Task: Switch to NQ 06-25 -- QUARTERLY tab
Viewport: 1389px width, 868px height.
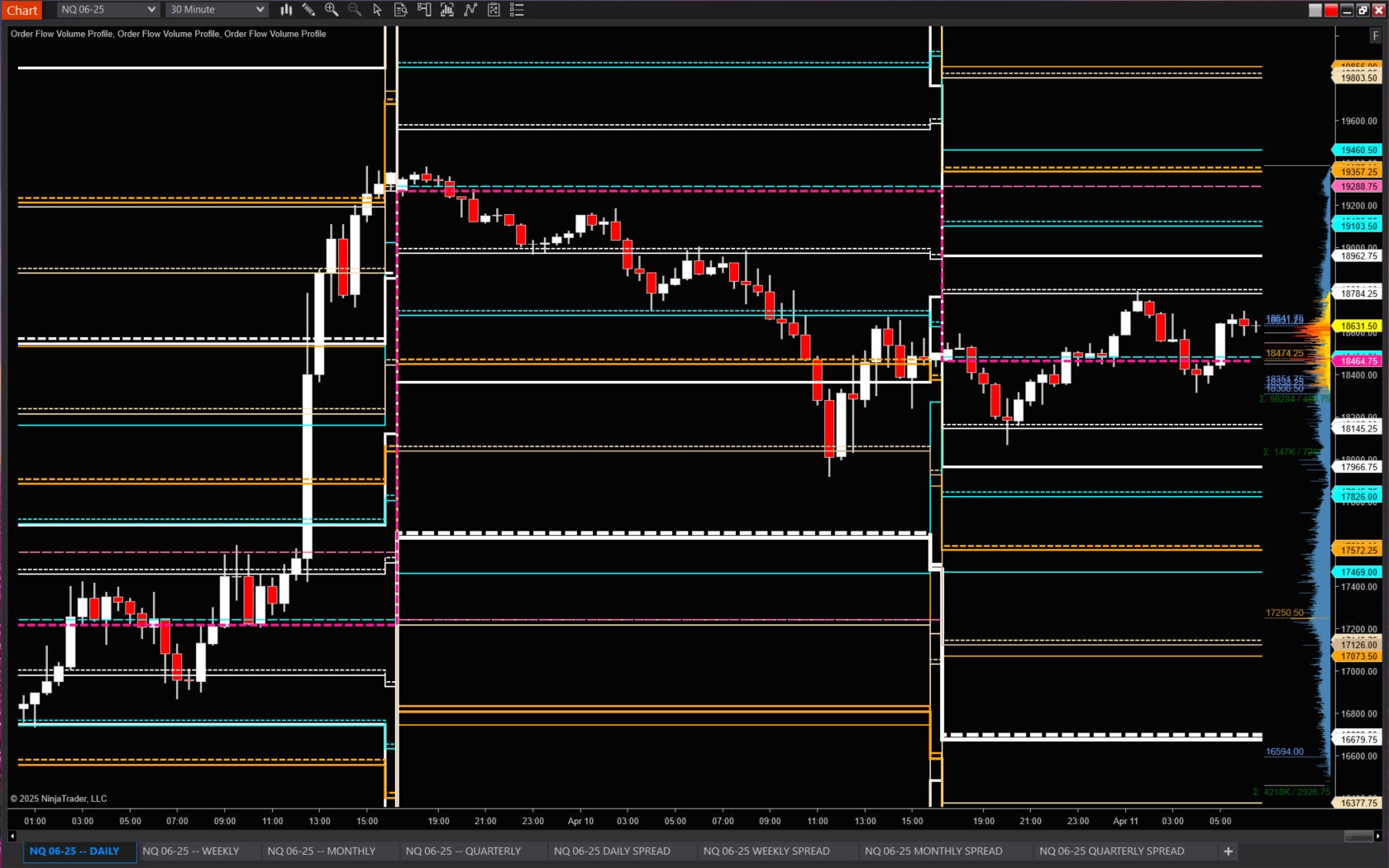Action: pyautogui.click(x=463, y=851)
